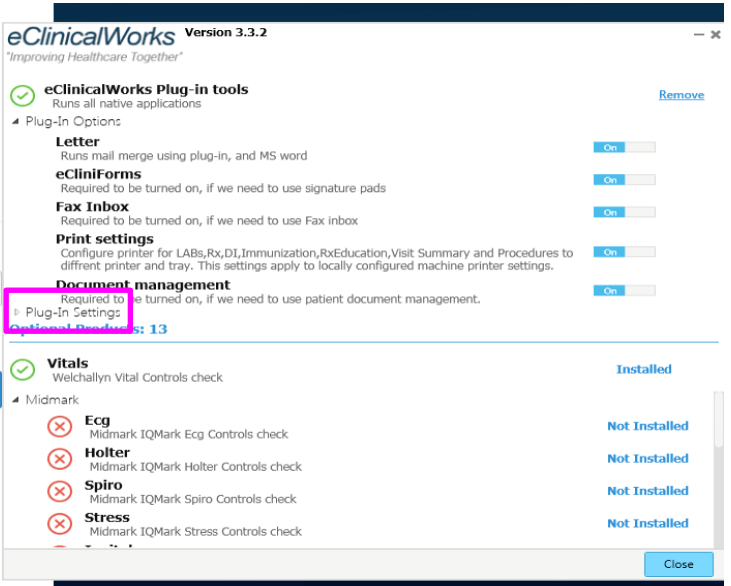Select the eCliniForms option title
This screenshot has width=731, height=586.
pyautogui.click(x=98, y=174)
